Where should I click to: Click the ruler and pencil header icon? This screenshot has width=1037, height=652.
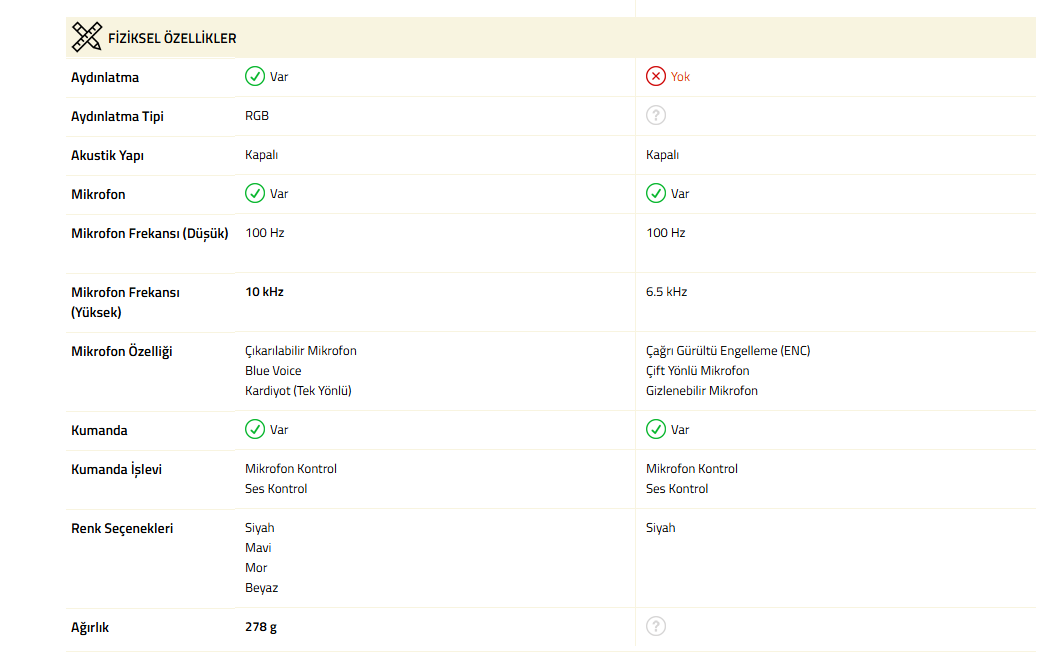point(87,38)
